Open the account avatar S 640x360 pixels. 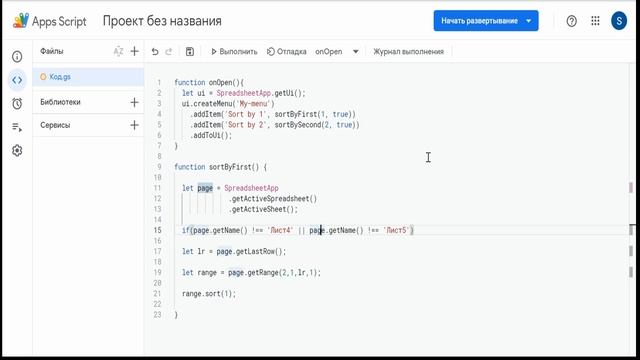tap(619, 21)
